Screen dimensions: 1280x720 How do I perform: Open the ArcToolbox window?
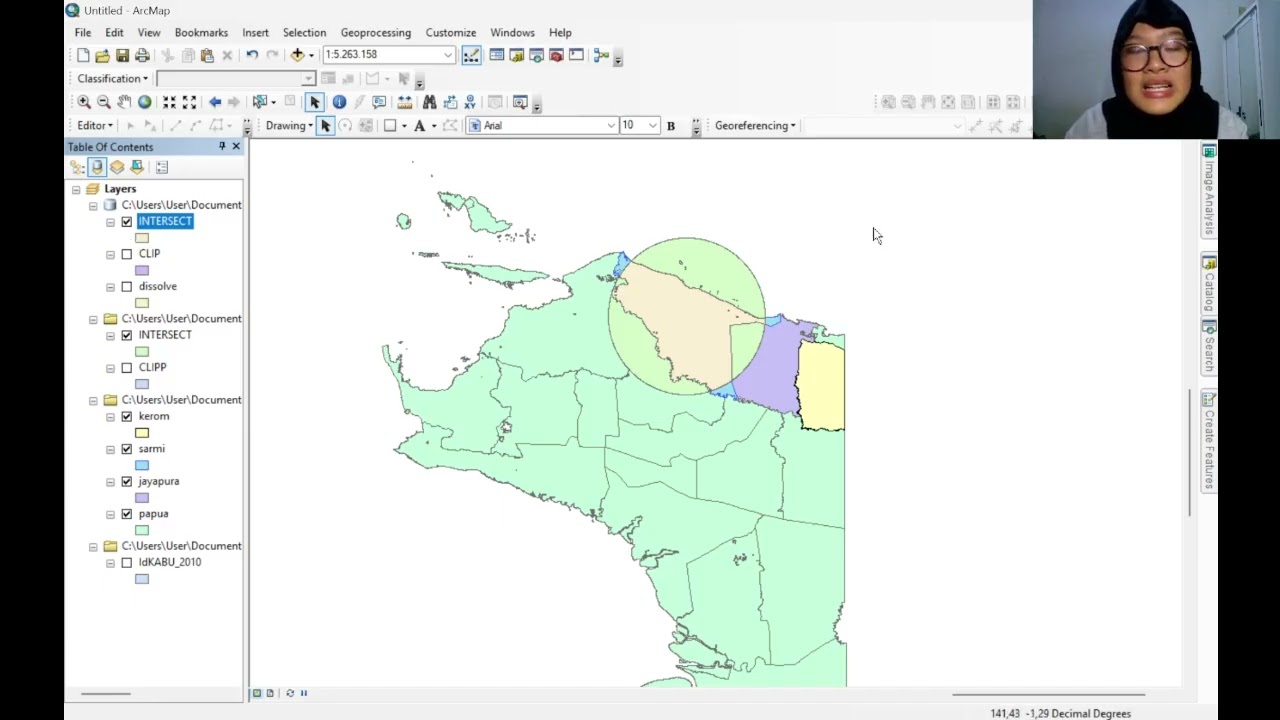coord(556,55)
